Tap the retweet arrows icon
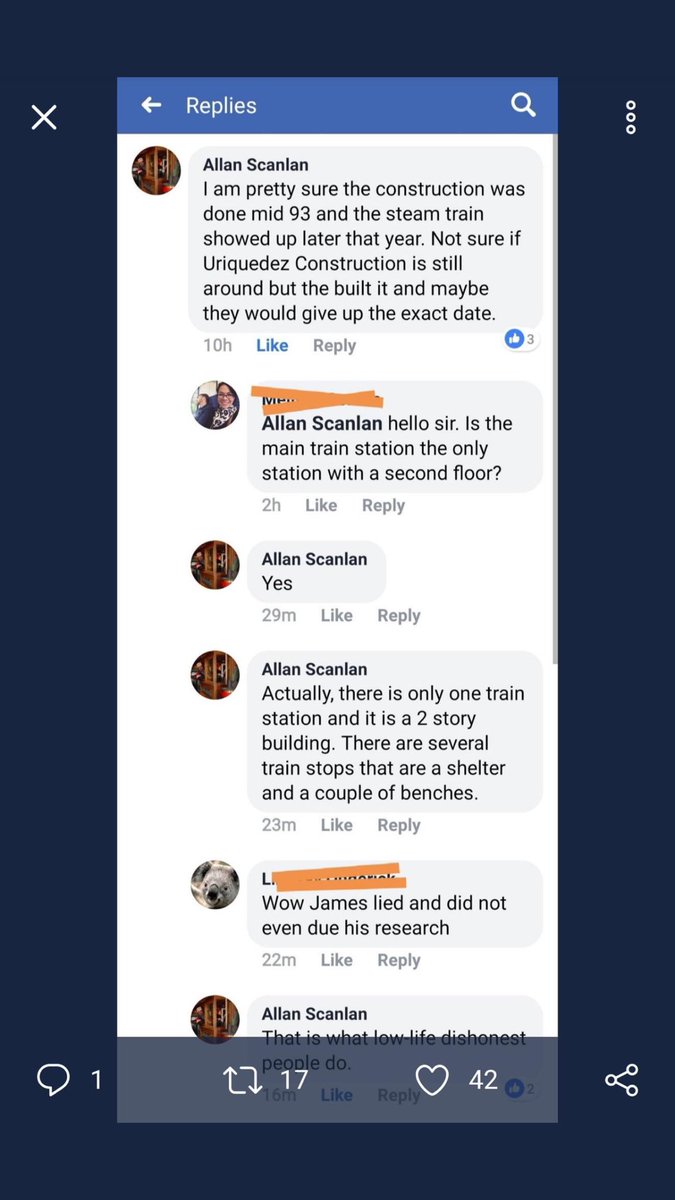This screenshot has height=1200, width=675. [242, 1080]
